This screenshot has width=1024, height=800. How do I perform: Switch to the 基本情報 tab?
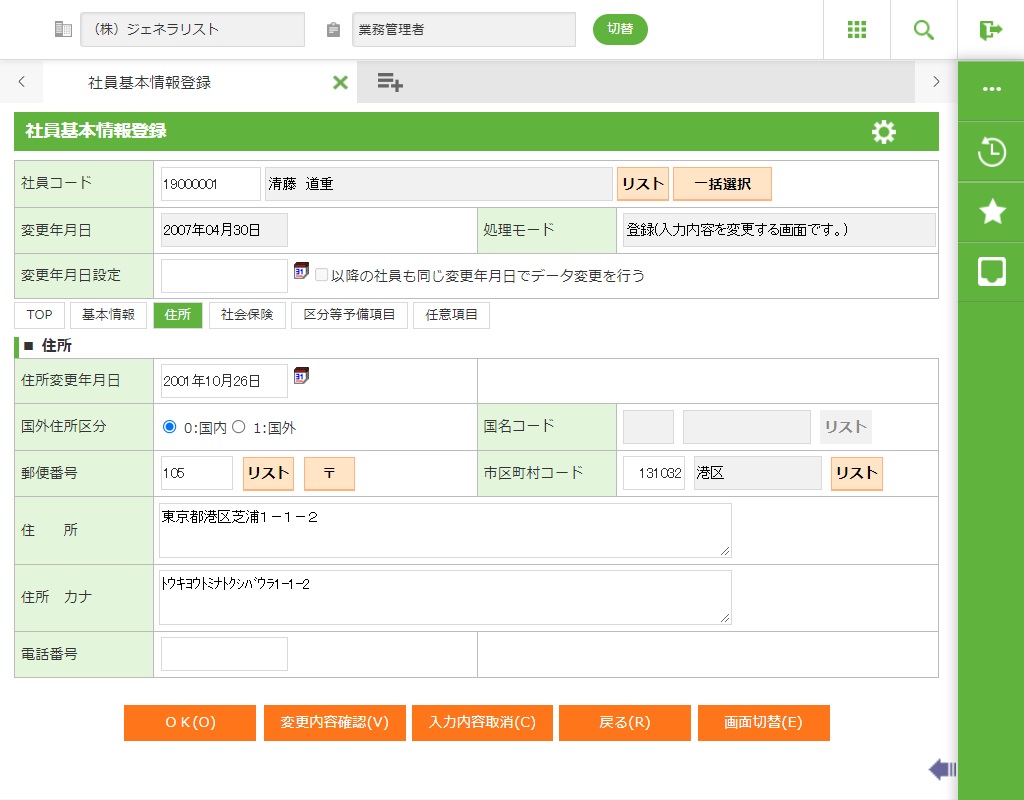[x=108, y=315]
